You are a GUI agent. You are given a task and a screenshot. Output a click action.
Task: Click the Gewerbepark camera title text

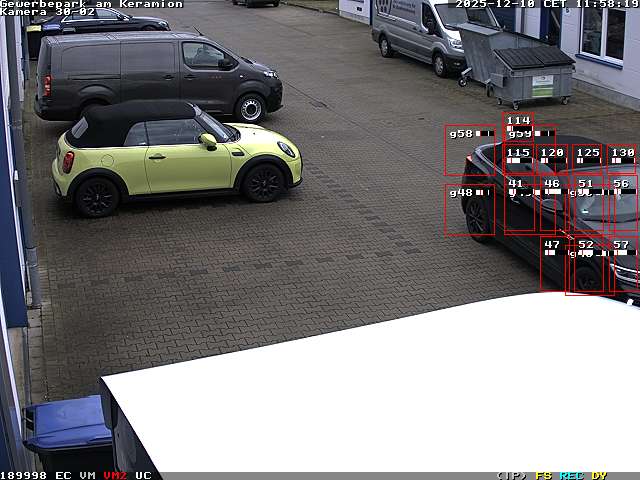click(x=92, y=4)
